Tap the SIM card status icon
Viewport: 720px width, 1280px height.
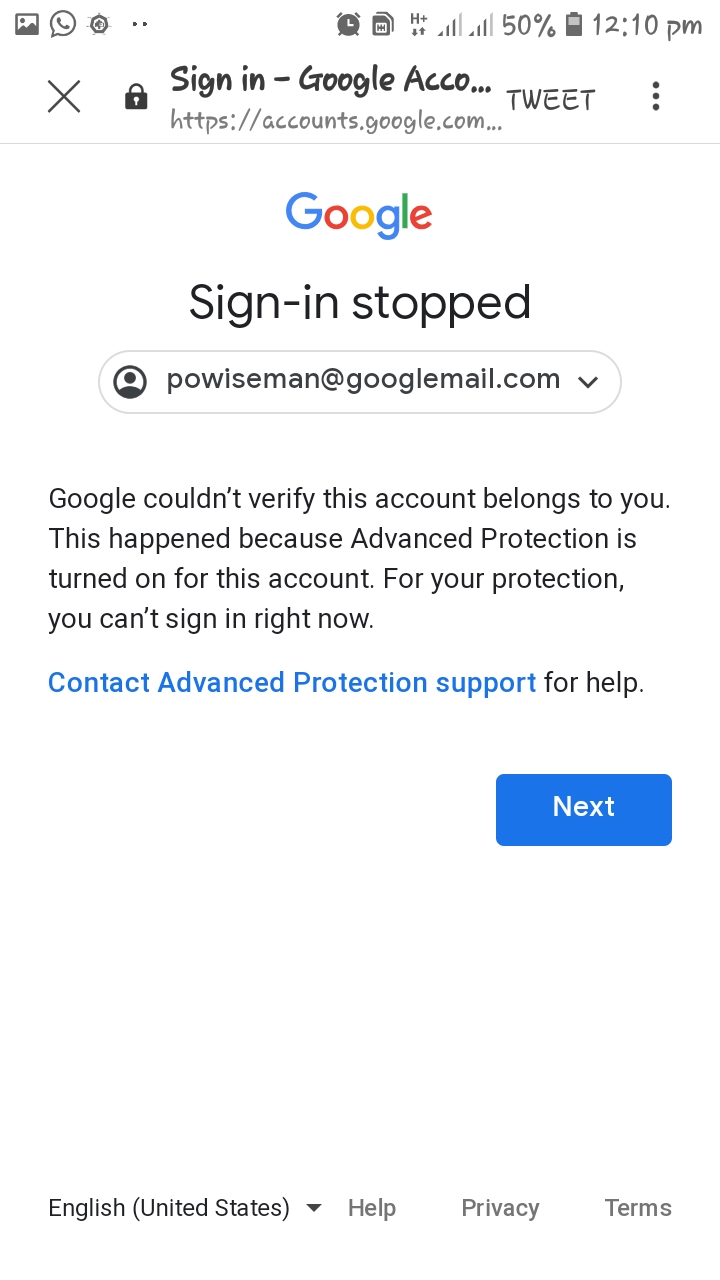pyautogui.click(x=382, y=25)
